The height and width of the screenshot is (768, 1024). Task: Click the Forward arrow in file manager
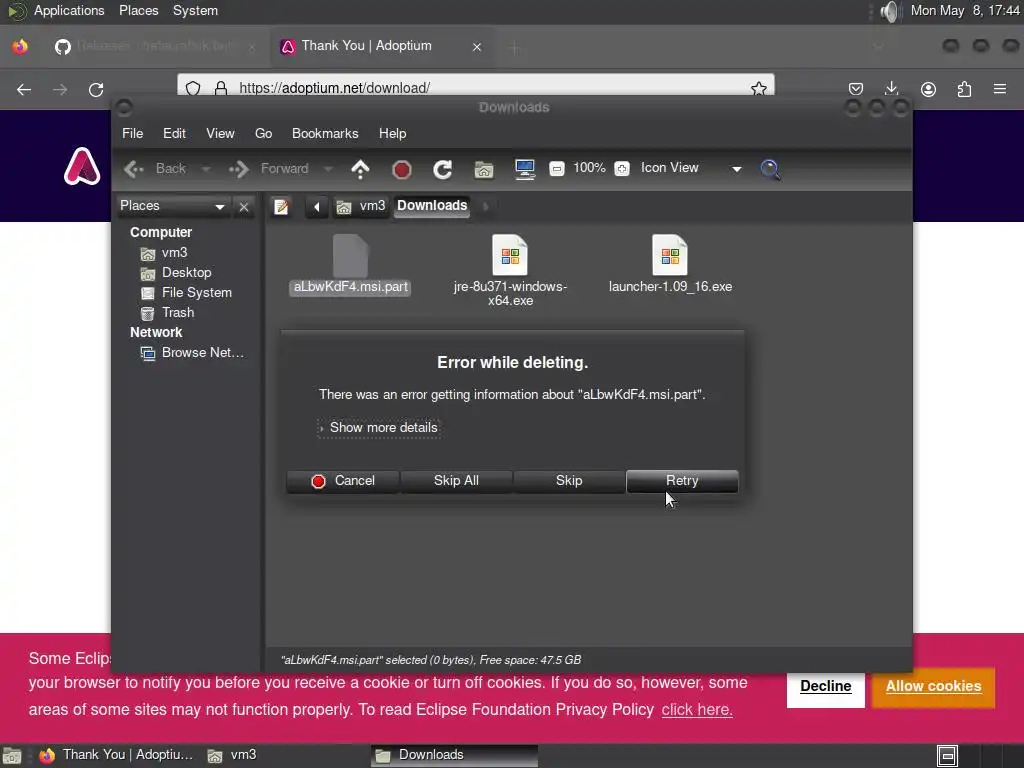click(268, 168)
